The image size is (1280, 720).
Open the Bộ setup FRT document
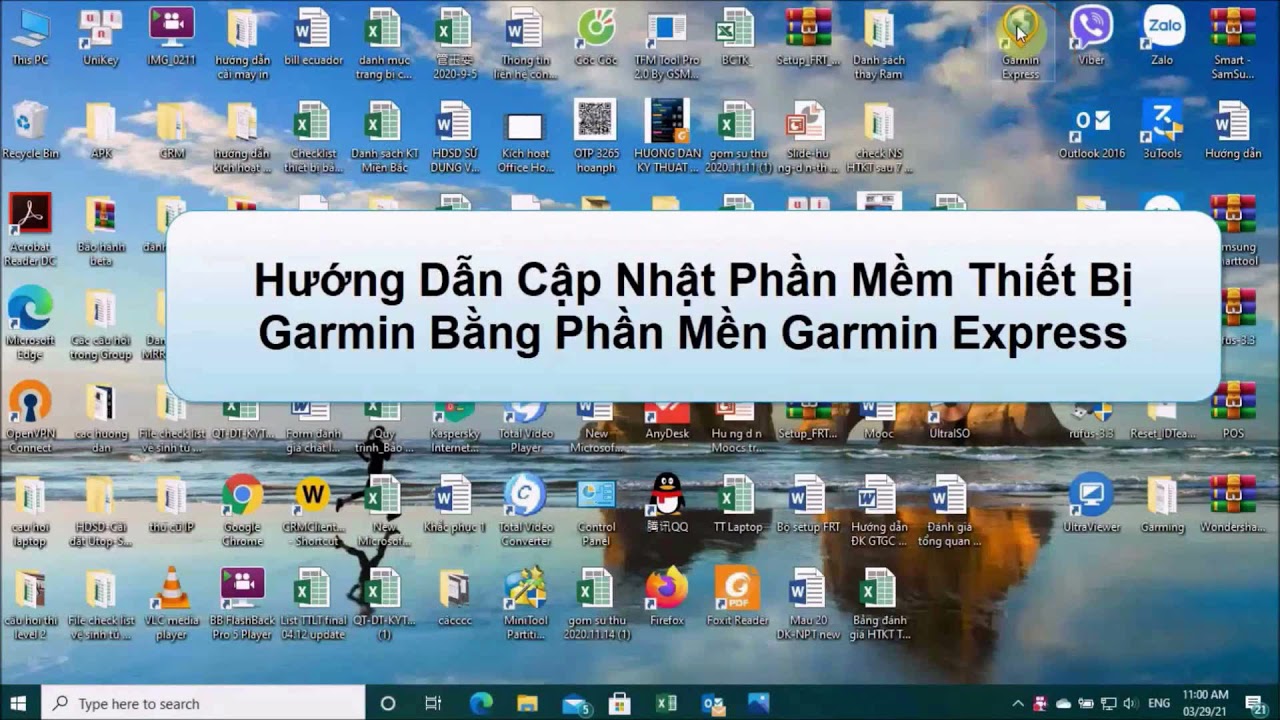pos(807,504)
